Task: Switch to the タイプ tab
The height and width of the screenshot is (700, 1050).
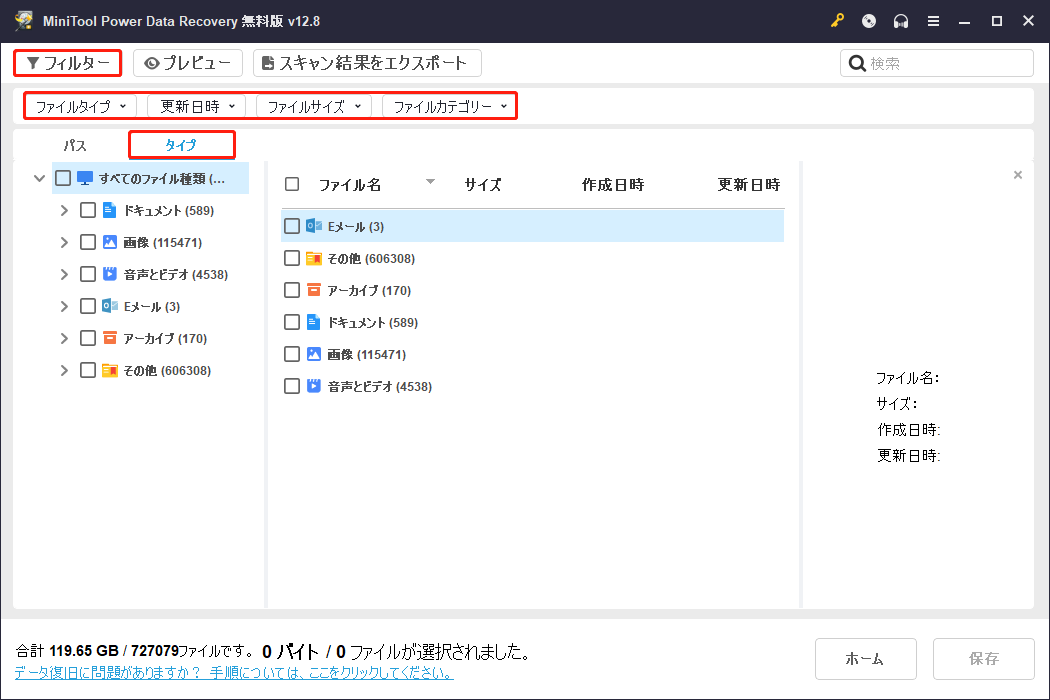Action: coord(181,145)
